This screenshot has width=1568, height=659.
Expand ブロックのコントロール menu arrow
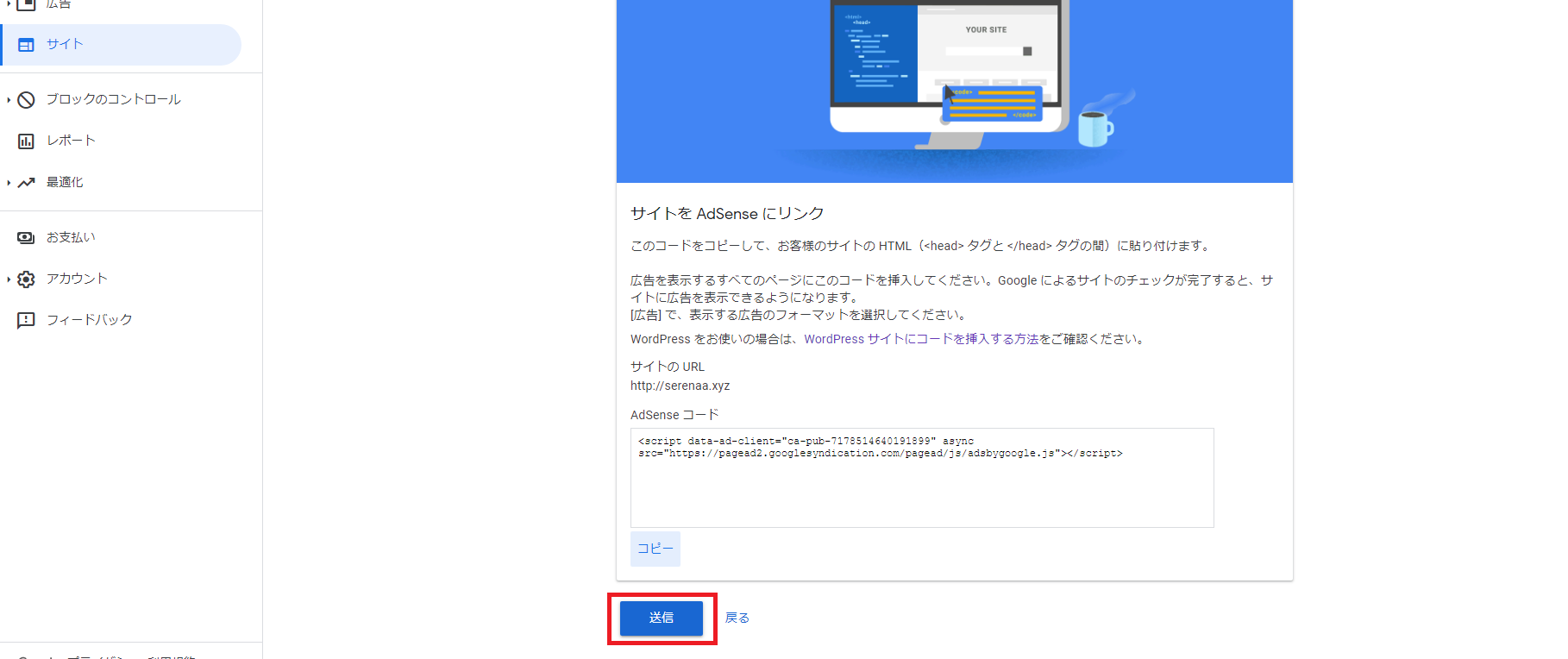point(9,99)
